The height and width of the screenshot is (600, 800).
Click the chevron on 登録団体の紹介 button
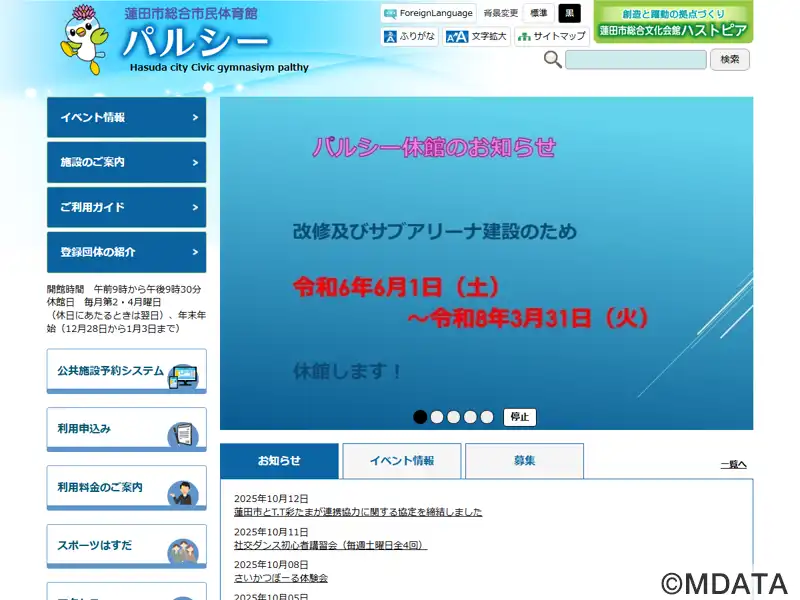coord(195,252)
